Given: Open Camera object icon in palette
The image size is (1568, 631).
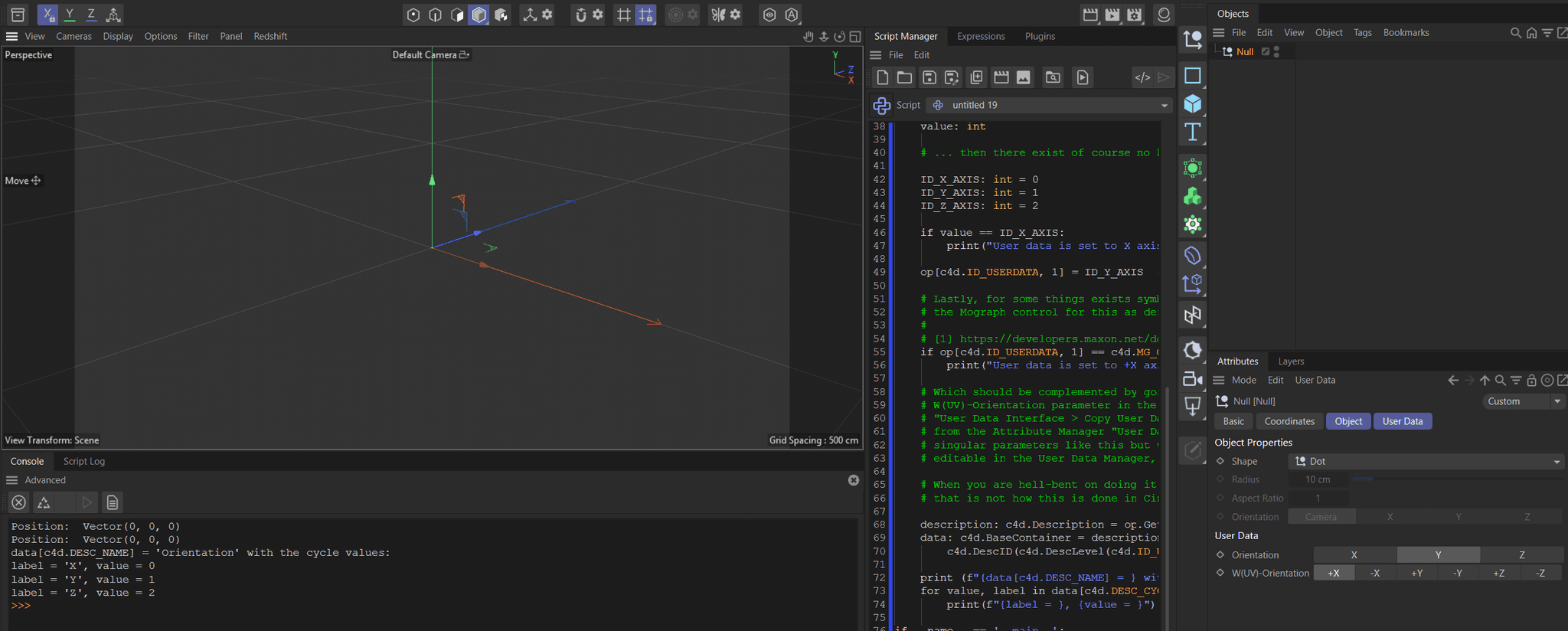Looking at the screenshot, I should click(x=1193, y=379).
